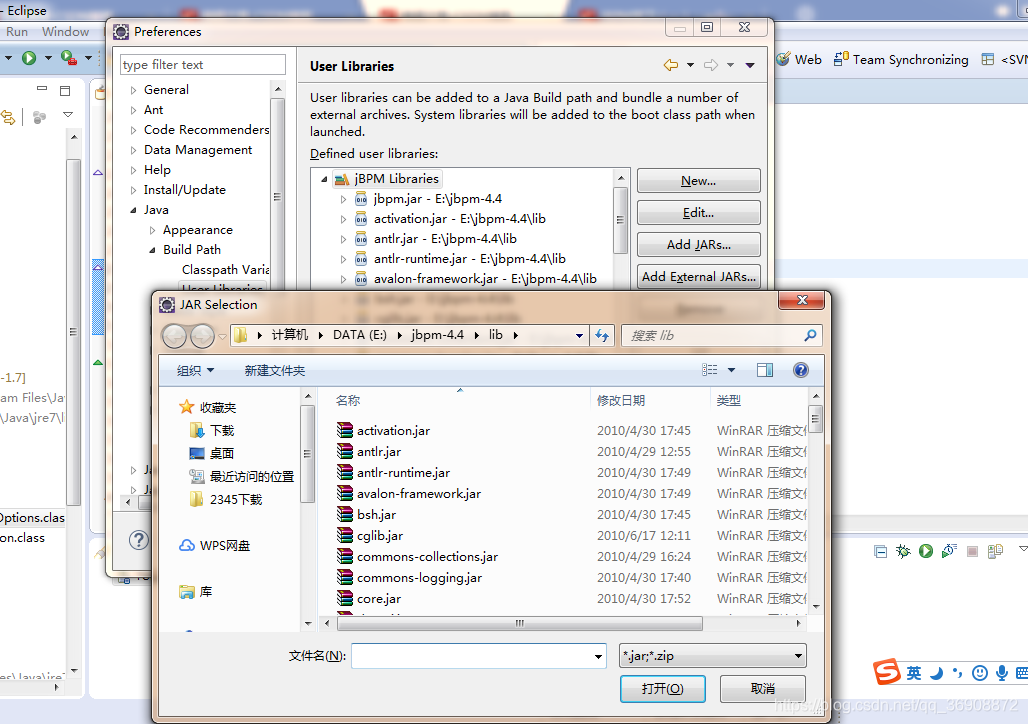Open WPS网盘 cloud drive

214,546
